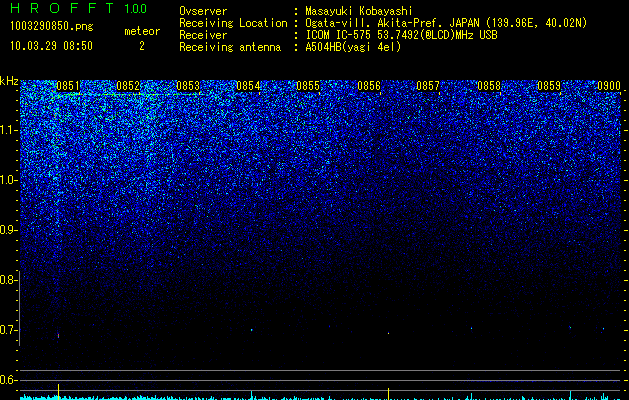Screen dimensions: 629x400
Task: Click the meteor count value 2
Action: tap(142, 46)
